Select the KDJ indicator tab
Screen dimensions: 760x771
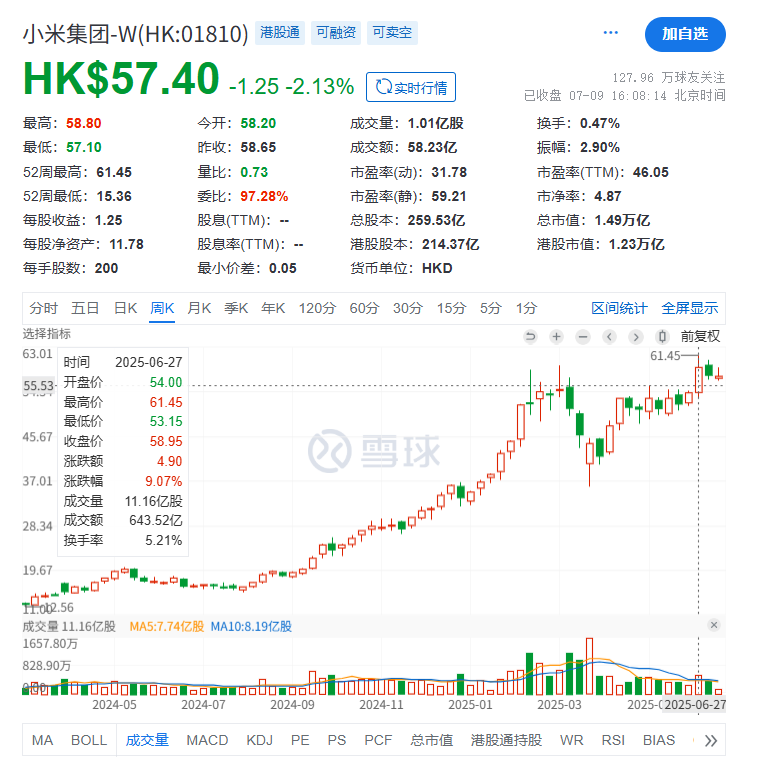tap(260, 741)
